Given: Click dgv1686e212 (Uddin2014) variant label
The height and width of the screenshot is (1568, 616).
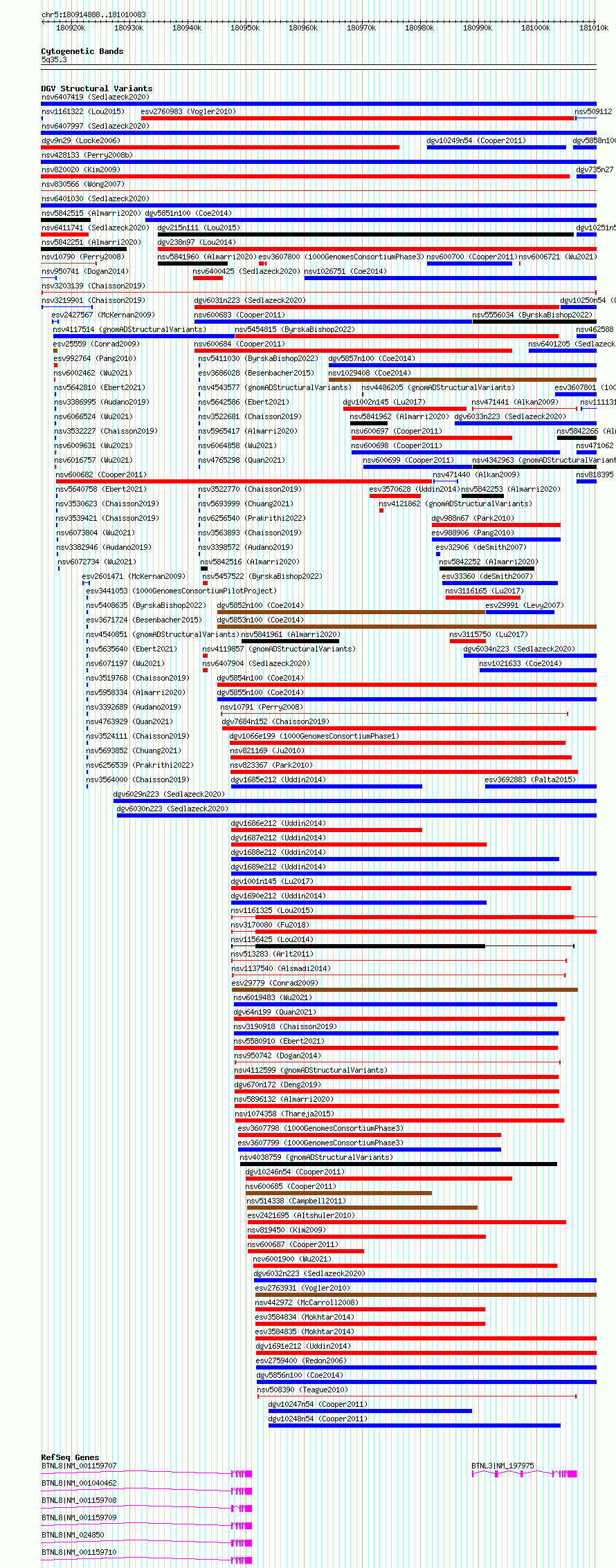Looking at the screenshot, I should [x=278, y=823].
